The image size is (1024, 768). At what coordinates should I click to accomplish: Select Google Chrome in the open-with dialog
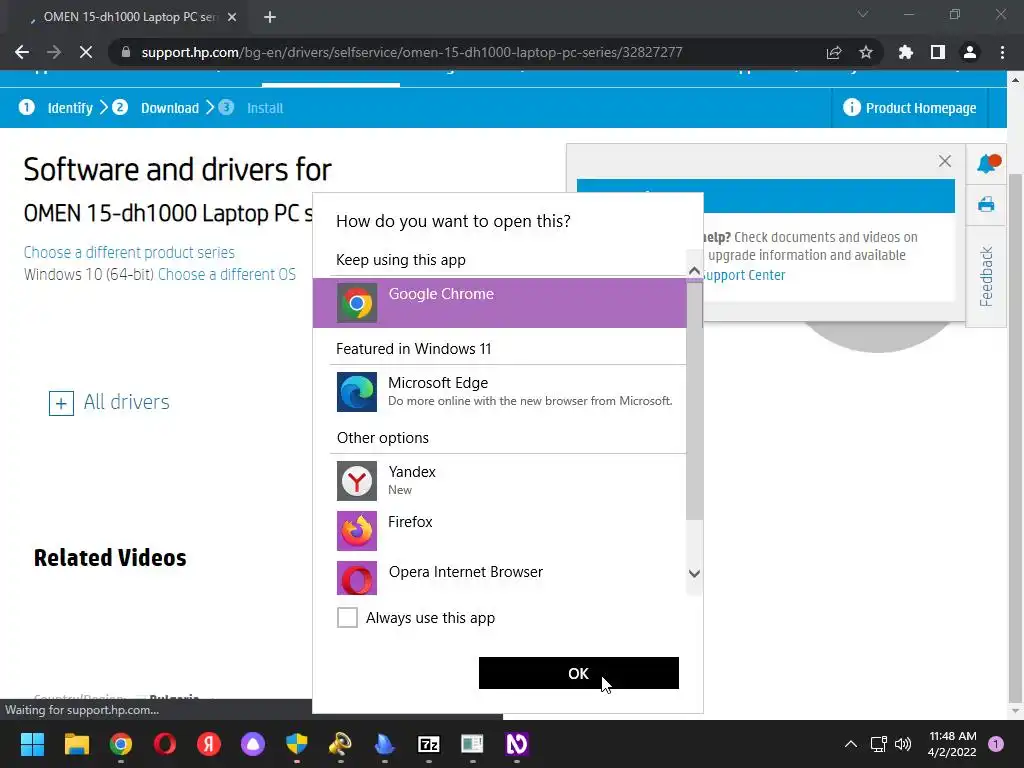point(500,303)
